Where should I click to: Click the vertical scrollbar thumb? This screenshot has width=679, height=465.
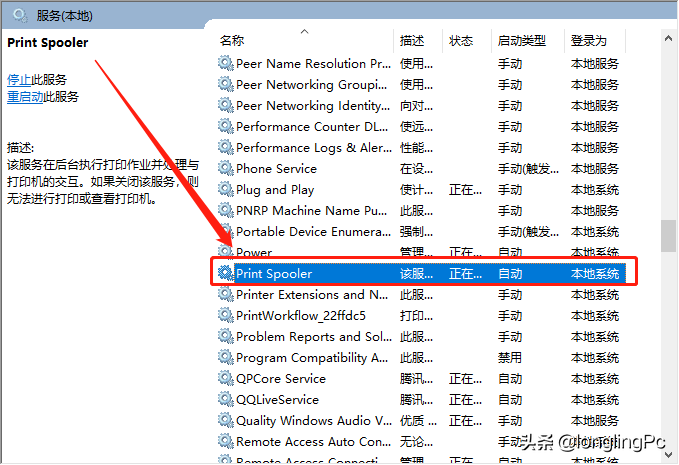668,236
